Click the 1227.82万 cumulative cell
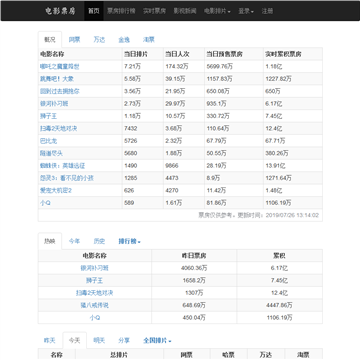 point(293,79)
